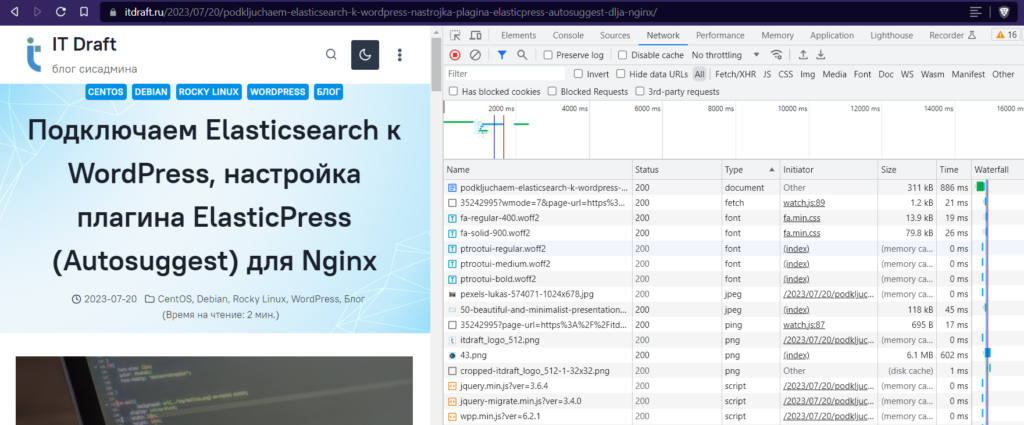1024x425 pixels.
Task: Open the site's three-dot menu
Action: (x=400, y=55)
